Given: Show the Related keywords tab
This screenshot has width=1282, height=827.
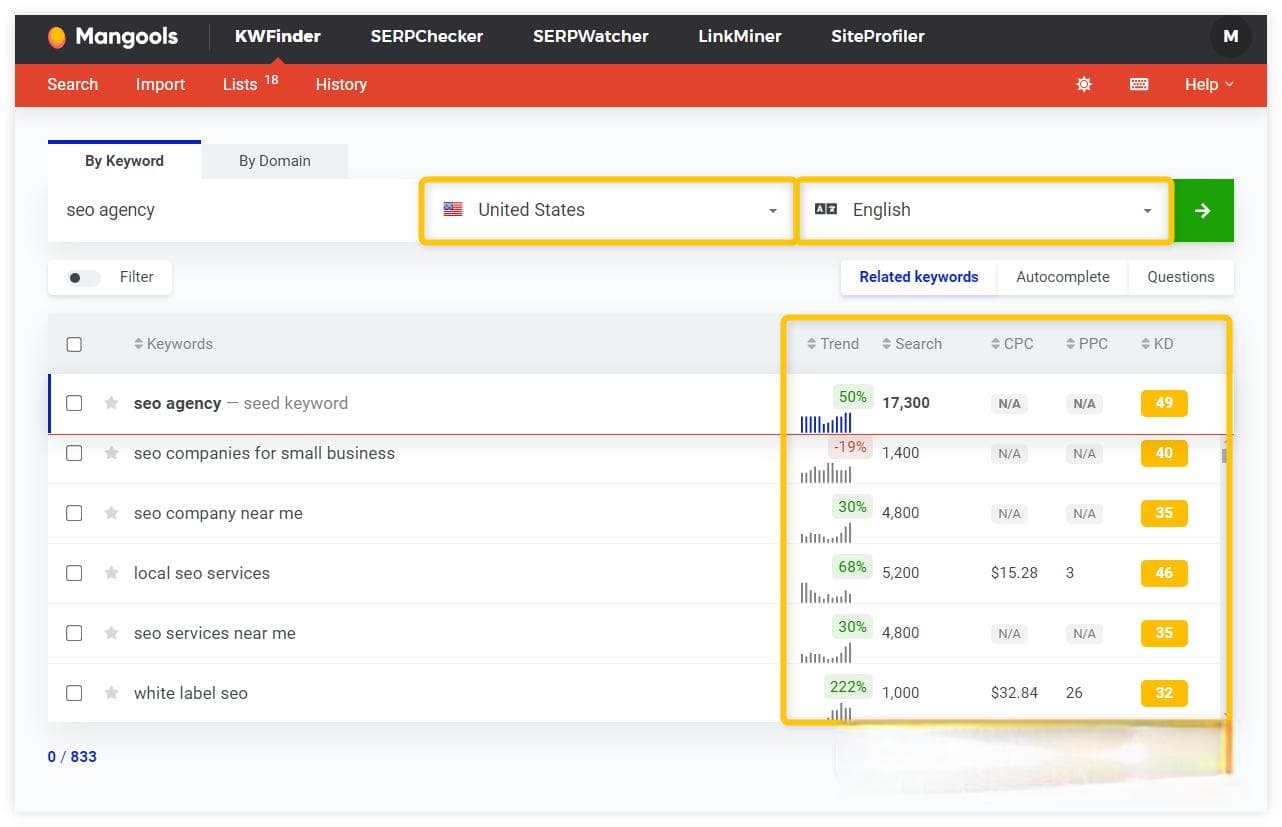Looking at the screenshot, I should [x=918, y=278].
